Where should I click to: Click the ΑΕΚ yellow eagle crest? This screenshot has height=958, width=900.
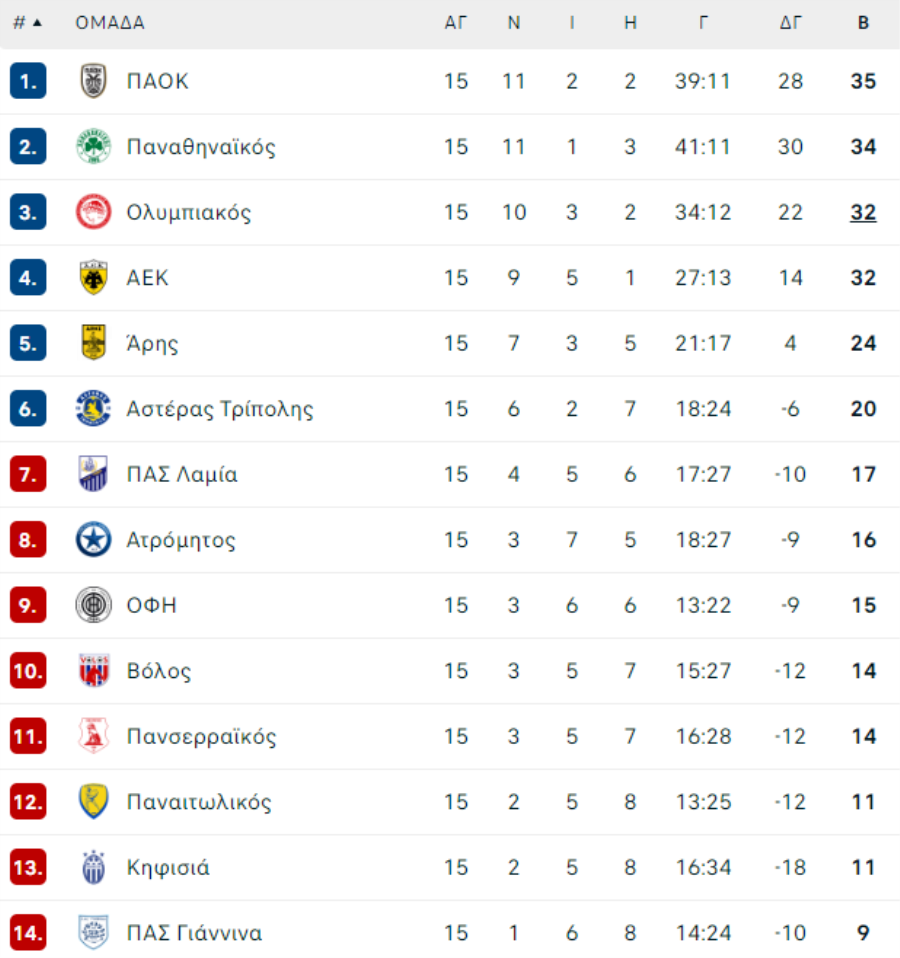(93, 277)
